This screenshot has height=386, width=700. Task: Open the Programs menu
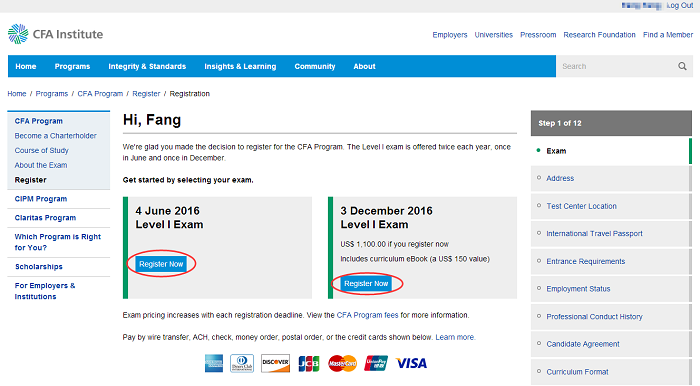[x=72, y=66]
